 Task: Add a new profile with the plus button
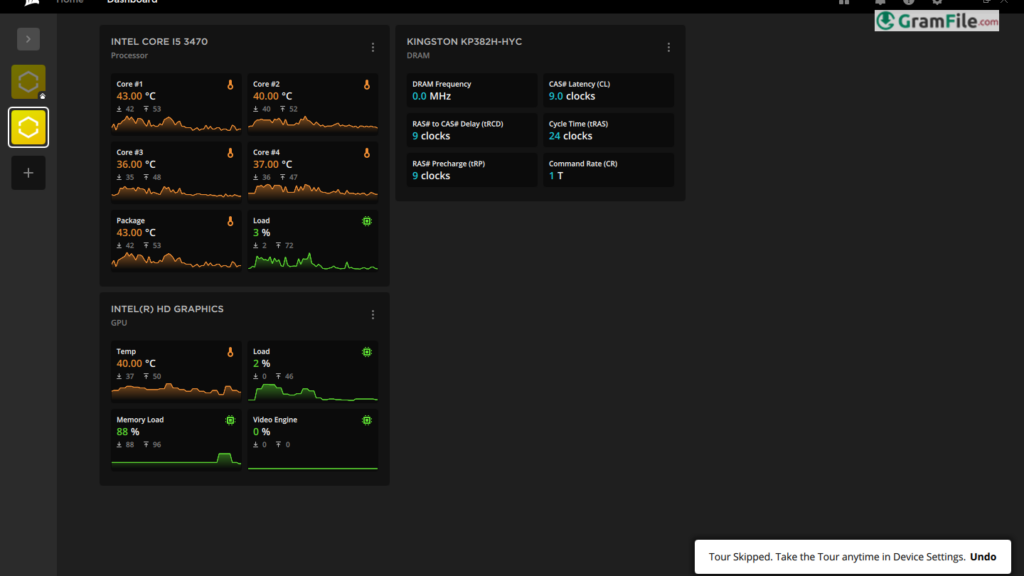(28, 173)
